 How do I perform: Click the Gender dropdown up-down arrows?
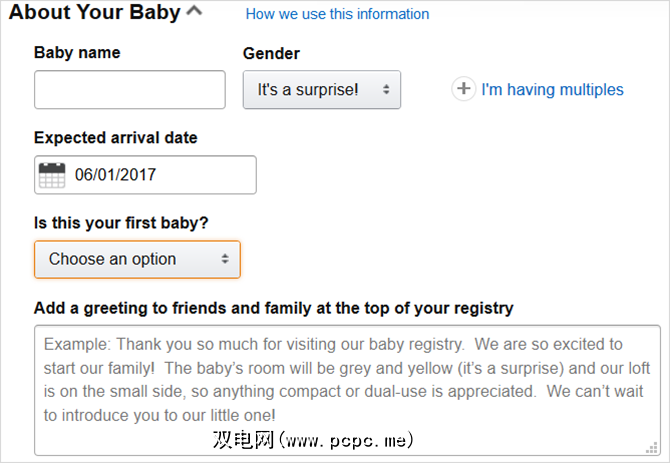385,90
